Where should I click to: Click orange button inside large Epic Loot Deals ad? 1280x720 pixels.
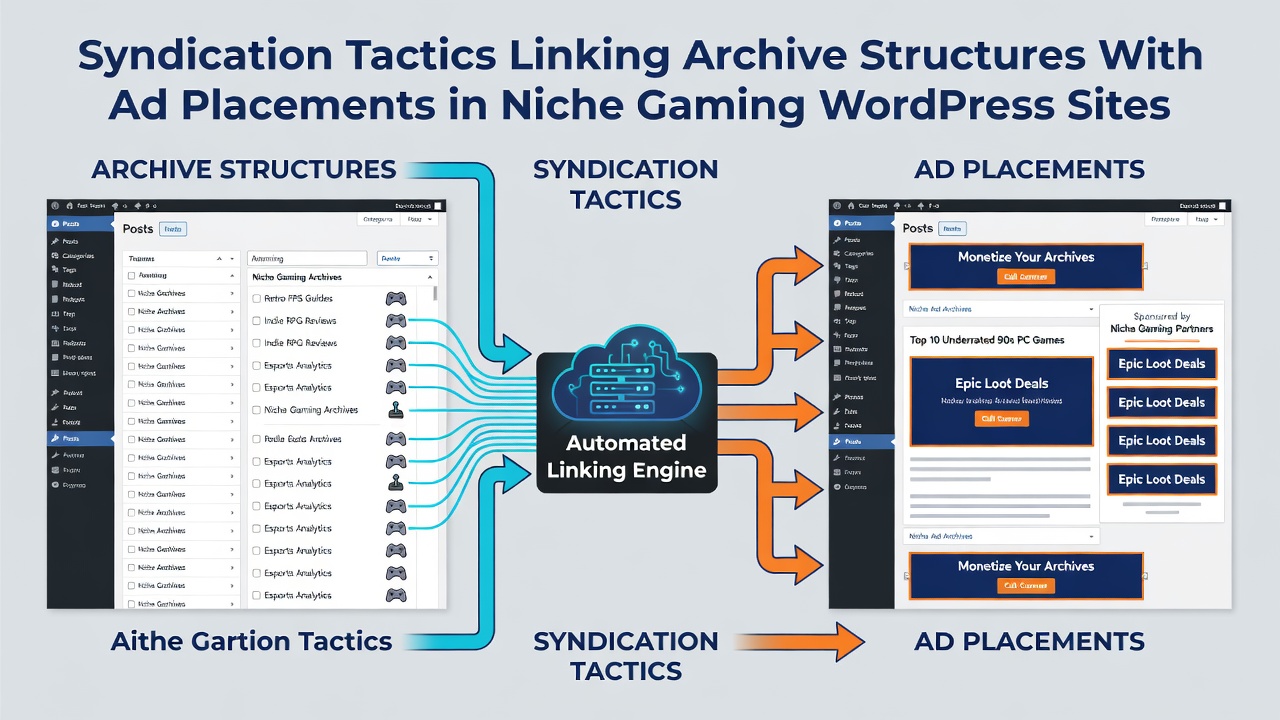[1001, 419]
